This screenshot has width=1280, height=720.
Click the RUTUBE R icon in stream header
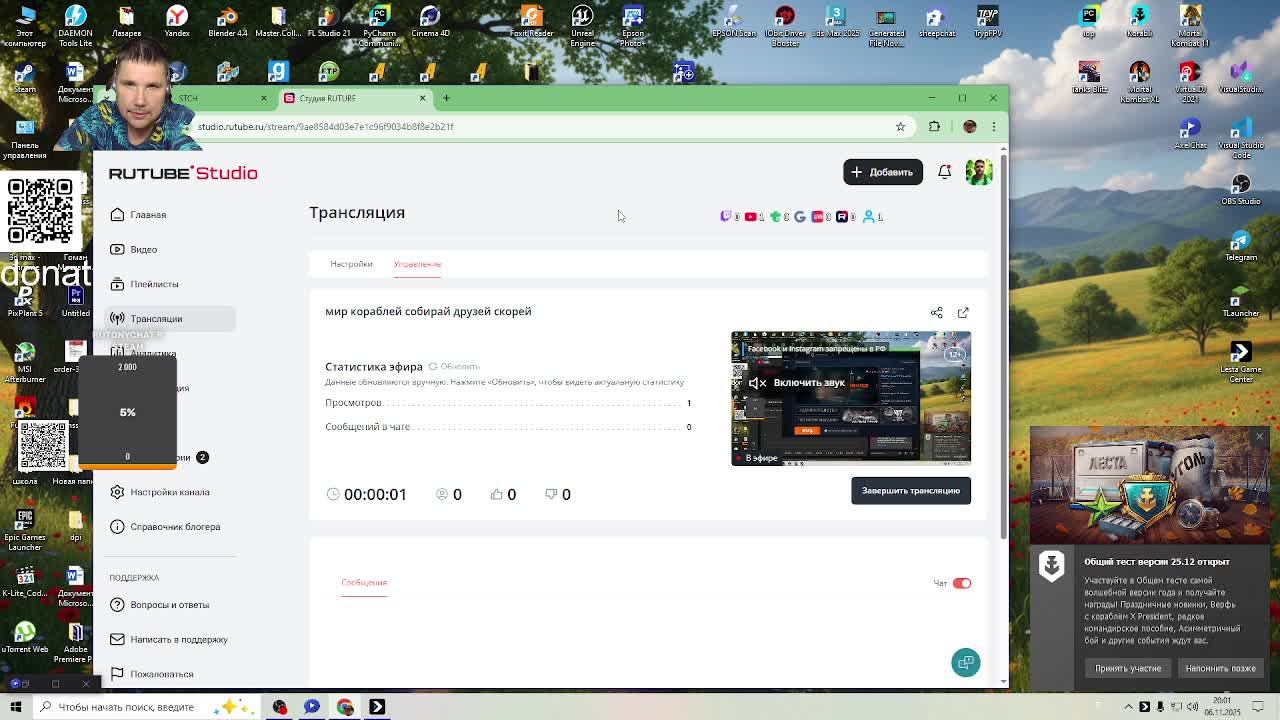tap(841, 216)
